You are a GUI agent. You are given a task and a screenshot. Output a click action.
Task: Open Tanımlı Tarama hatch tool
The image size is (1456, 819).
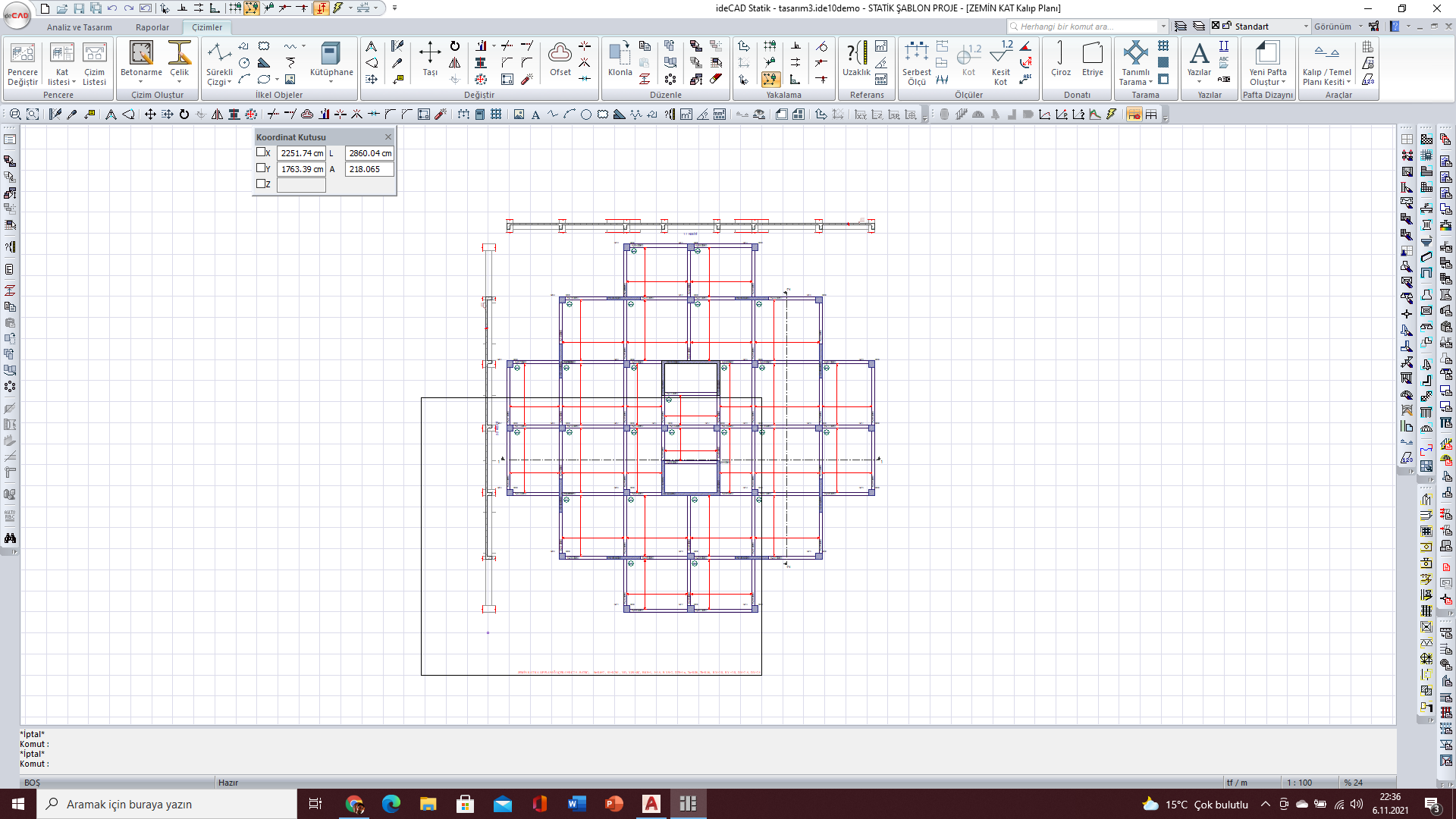(1135, 64)
